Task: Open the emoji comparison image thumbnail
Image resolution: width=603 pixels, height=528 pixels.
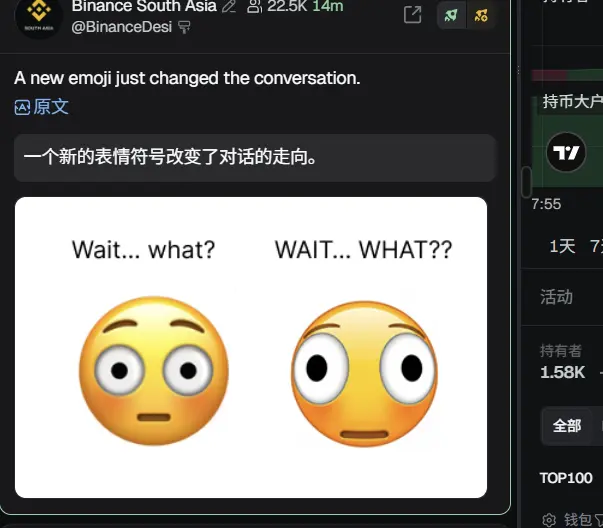Action: tap(251, 347)
